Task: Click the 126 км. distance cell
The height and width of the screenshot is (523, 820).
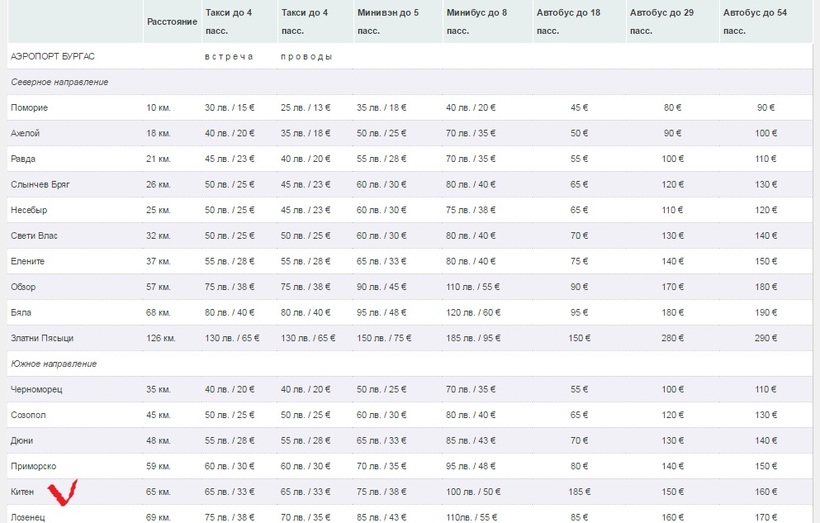Action: click(x=162, y=338)
